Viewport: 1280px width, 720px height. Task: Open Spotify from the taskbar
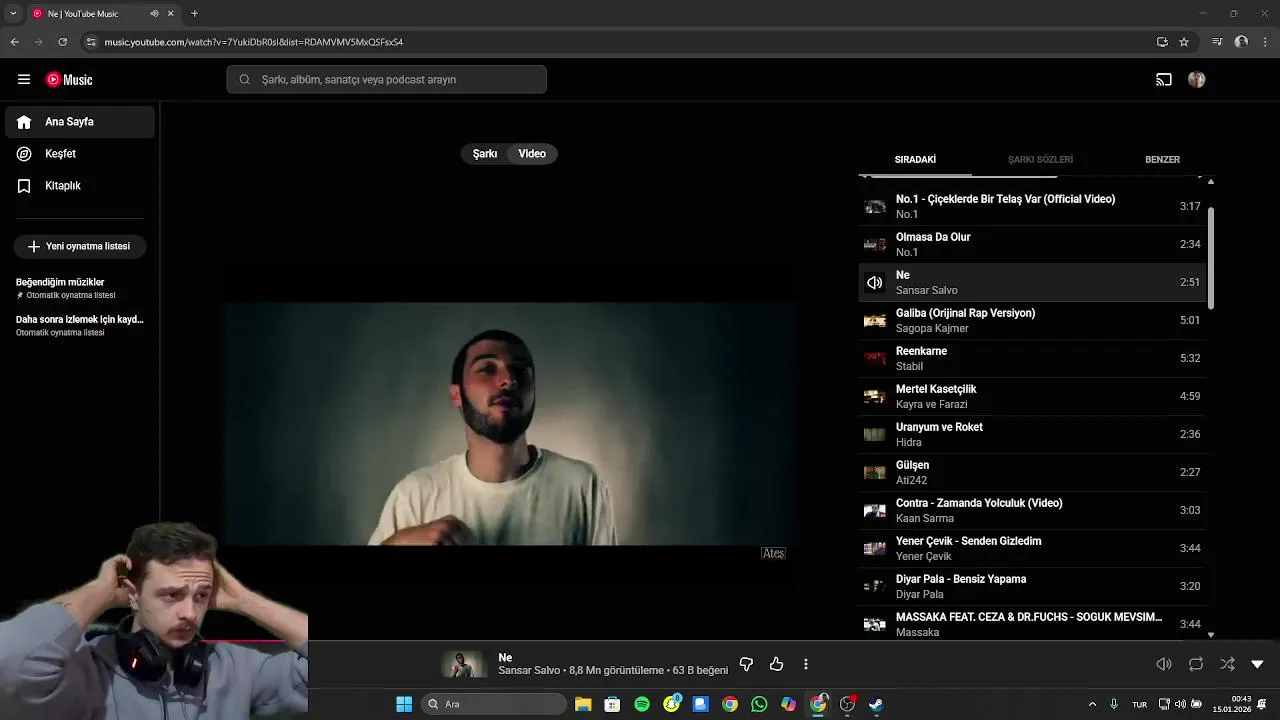pos(642,704)
